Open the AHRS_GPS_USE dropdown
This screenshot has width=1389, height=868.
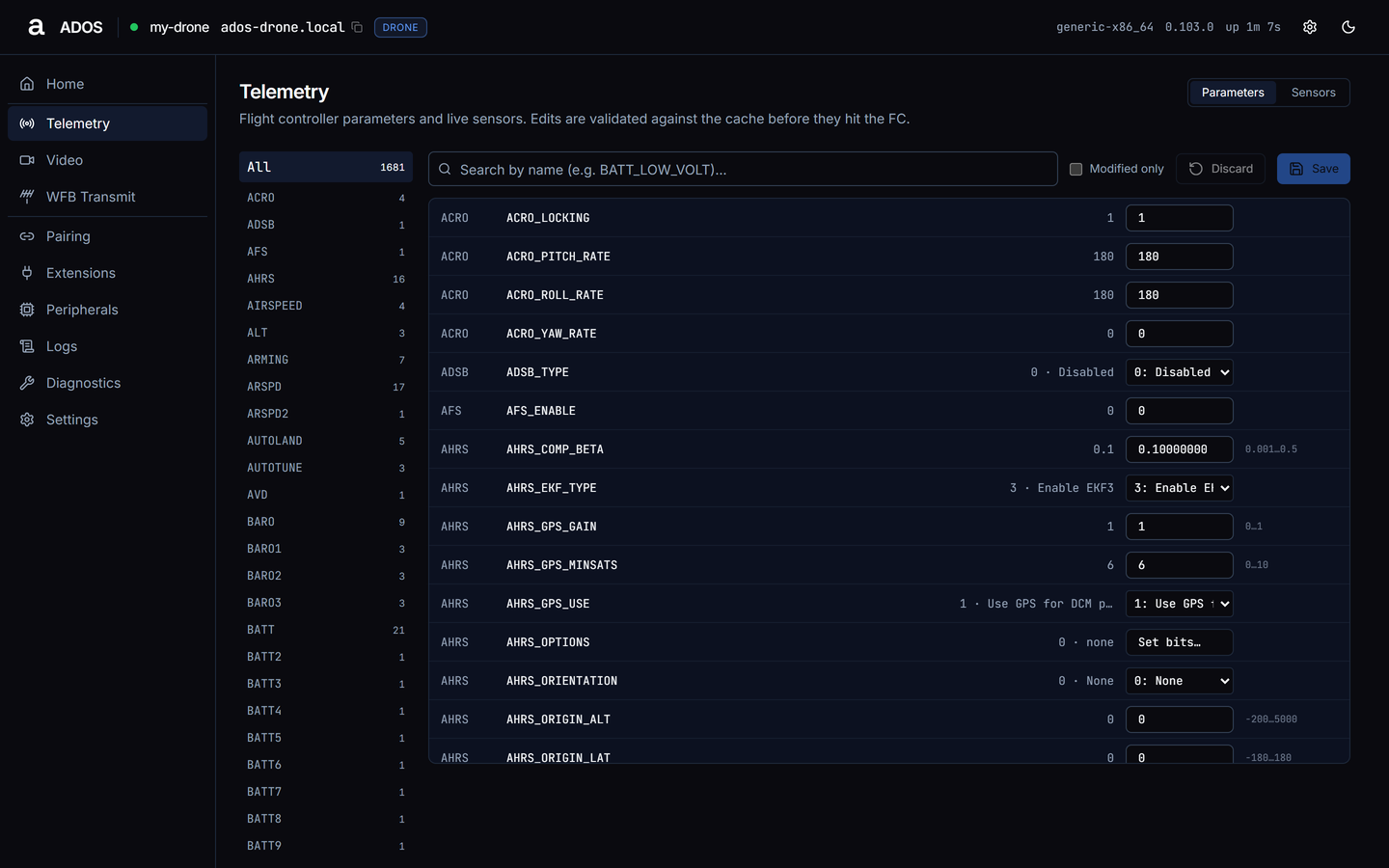click(1180, 604)
